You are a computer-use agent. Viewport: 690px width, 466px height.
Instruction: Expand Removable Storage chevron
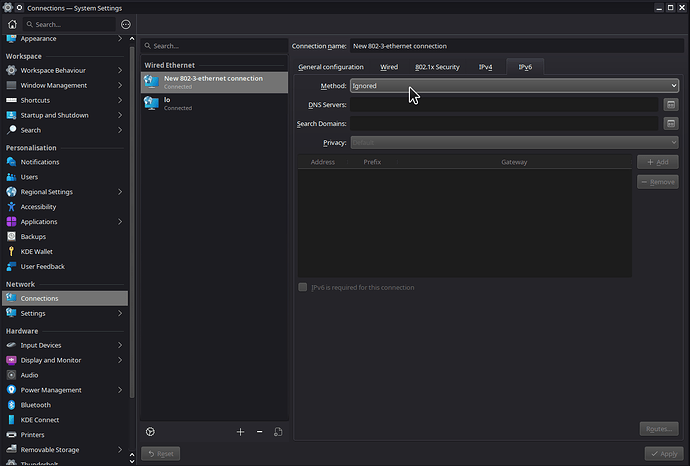pyautogui.click(x=120, y=450)
